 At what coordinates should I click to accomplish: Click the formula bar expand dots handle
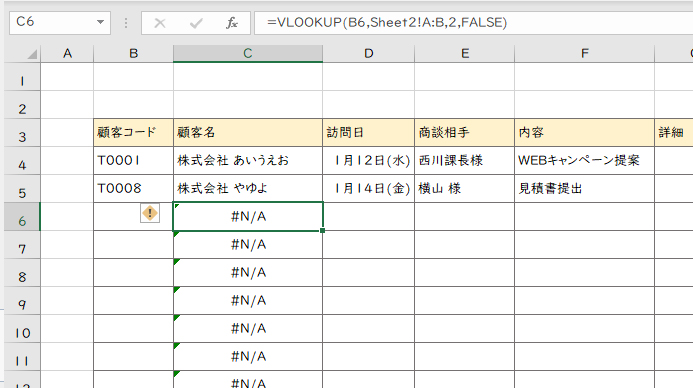[x=126, y=23]
